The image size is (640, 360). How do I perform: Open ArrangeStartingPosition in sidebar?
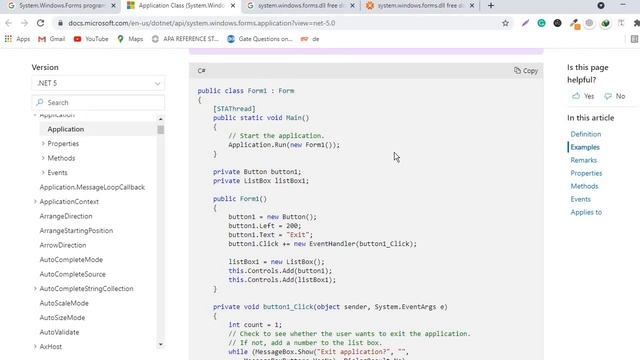pyautogui.click(x=76, y=231)
